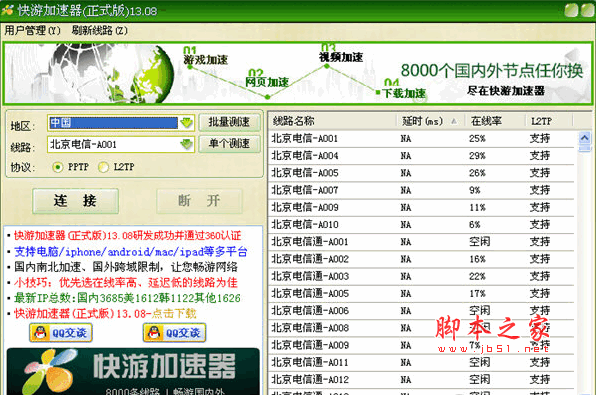Minimize the window with the left title-bar button
Viewport: 596px width, 395px height.
(571, 10)
